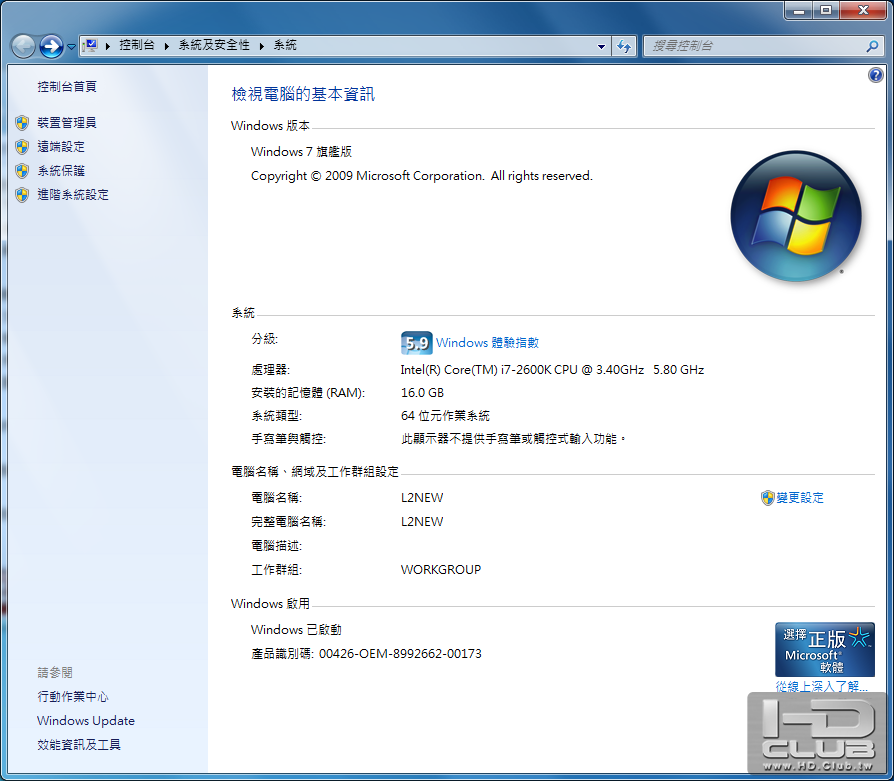The image size is (894, 781).
Task: Click 64 位元作業系統 system type value
Action: [445, 416]
